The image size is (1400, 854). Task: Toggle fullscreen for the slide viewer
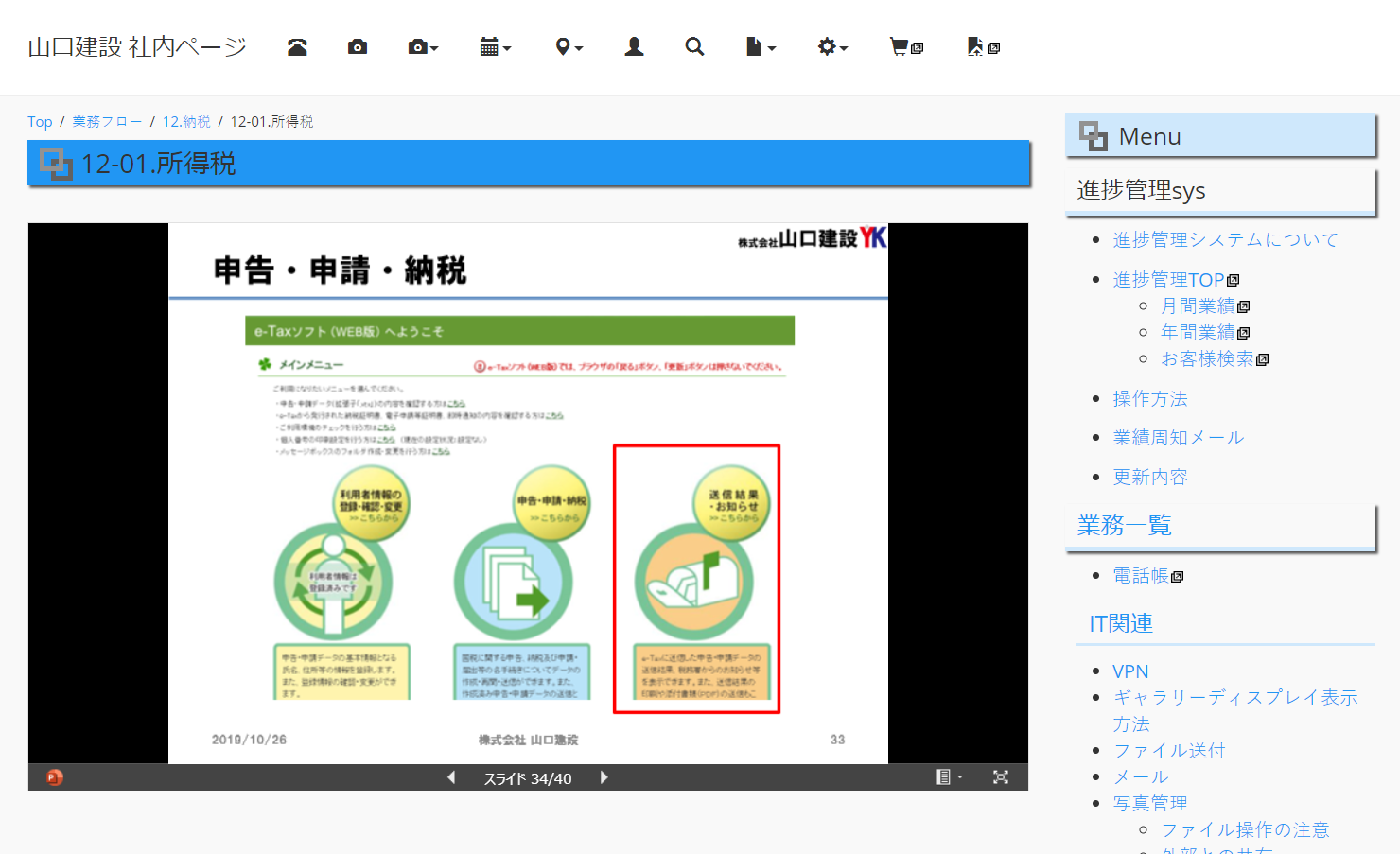click(x=1001, y=777)
